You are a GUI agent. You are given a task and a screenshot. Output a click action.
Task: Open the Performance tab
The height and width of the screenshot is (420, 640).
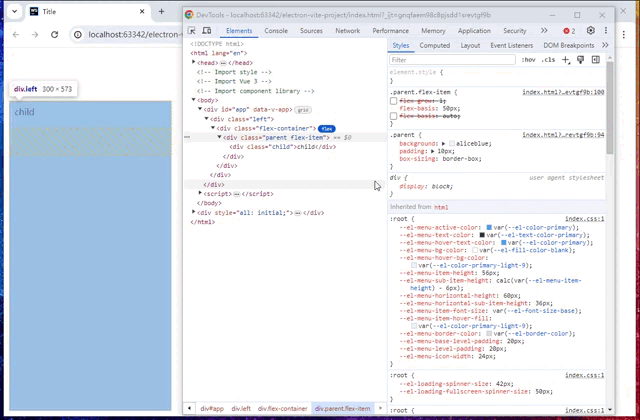coord(390,31)
